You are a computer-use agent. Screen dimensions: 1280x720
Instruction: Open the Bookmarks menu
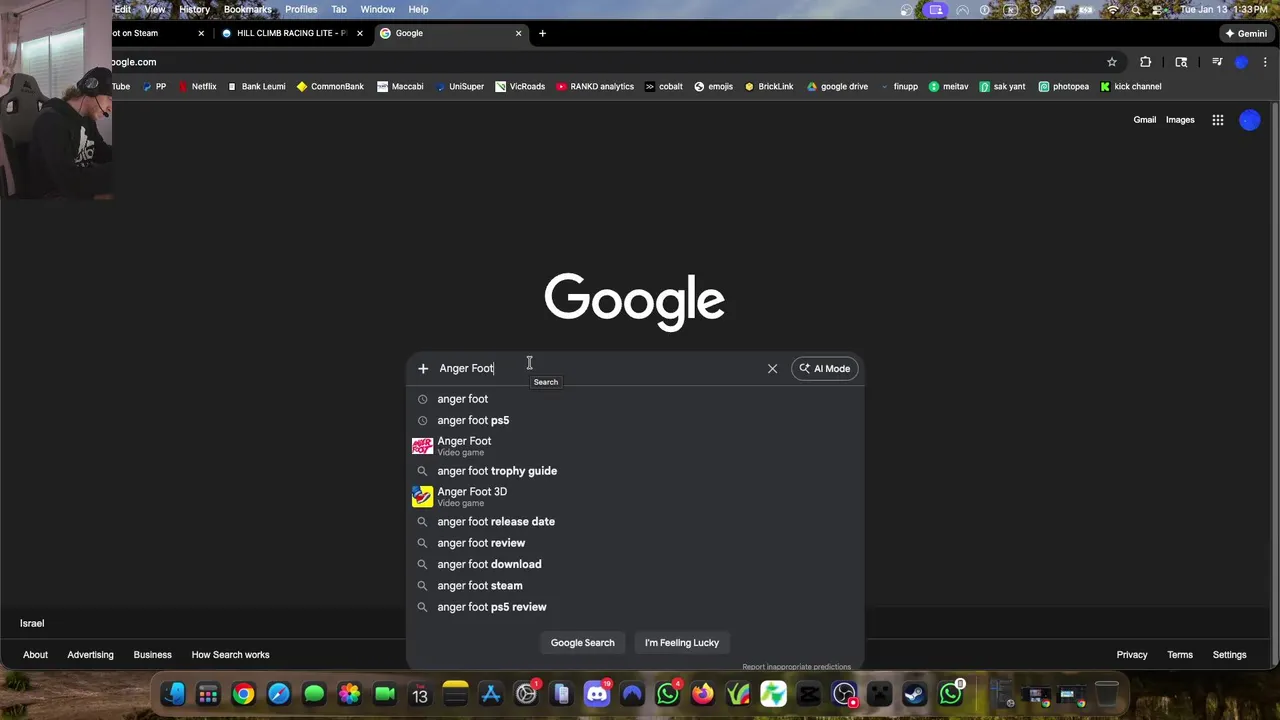pos(247,9)
